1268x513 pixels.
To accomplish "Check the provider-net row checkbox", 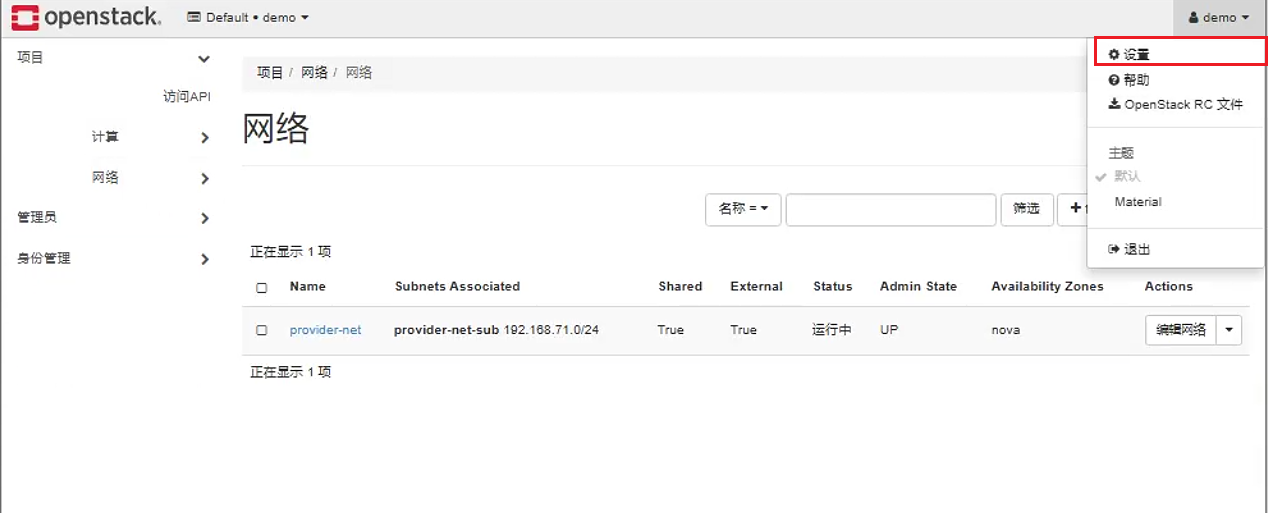I will click(262, 330).
